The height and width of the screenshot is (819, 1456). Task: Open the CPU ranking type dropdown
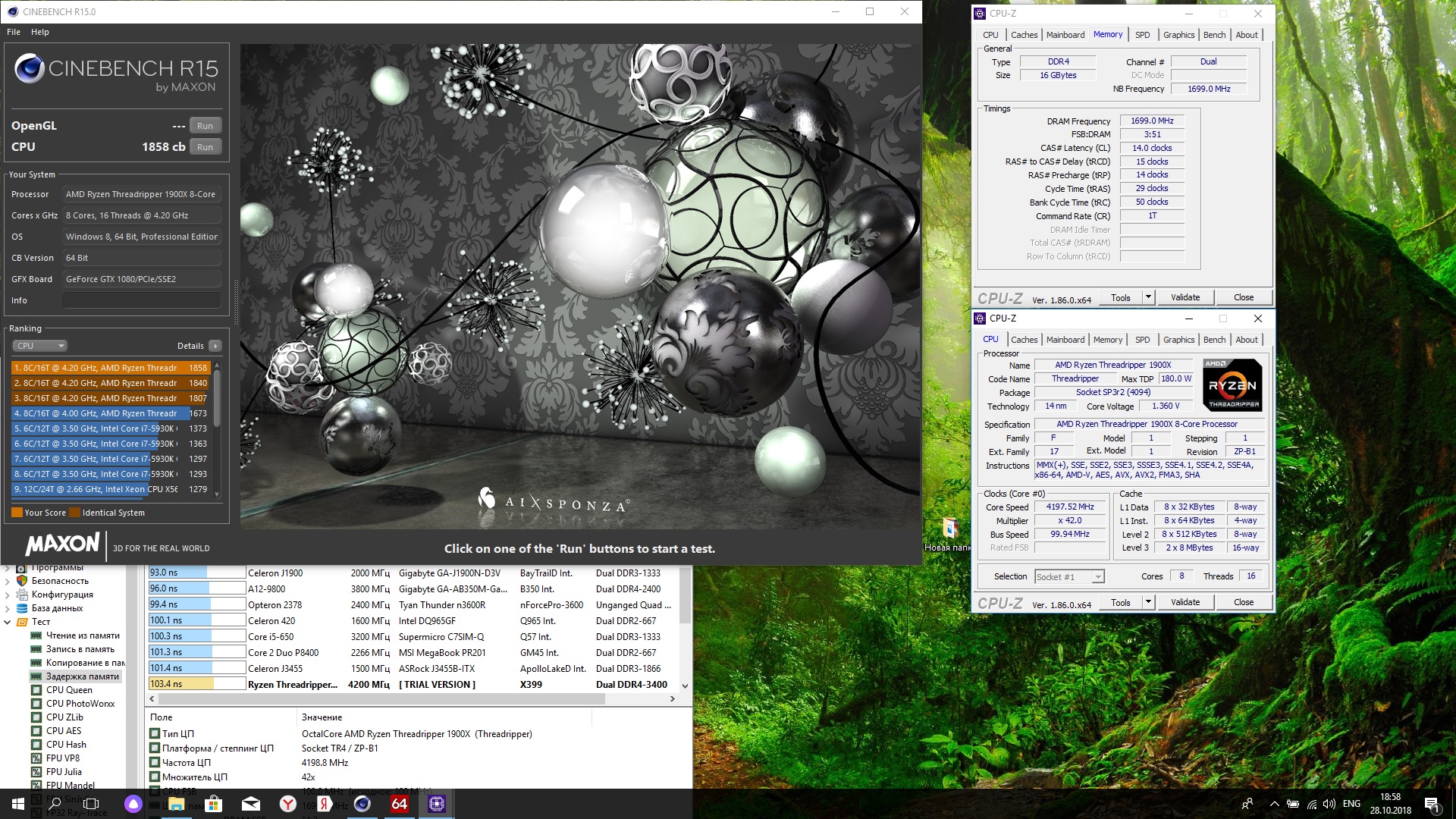coord(40,346)
